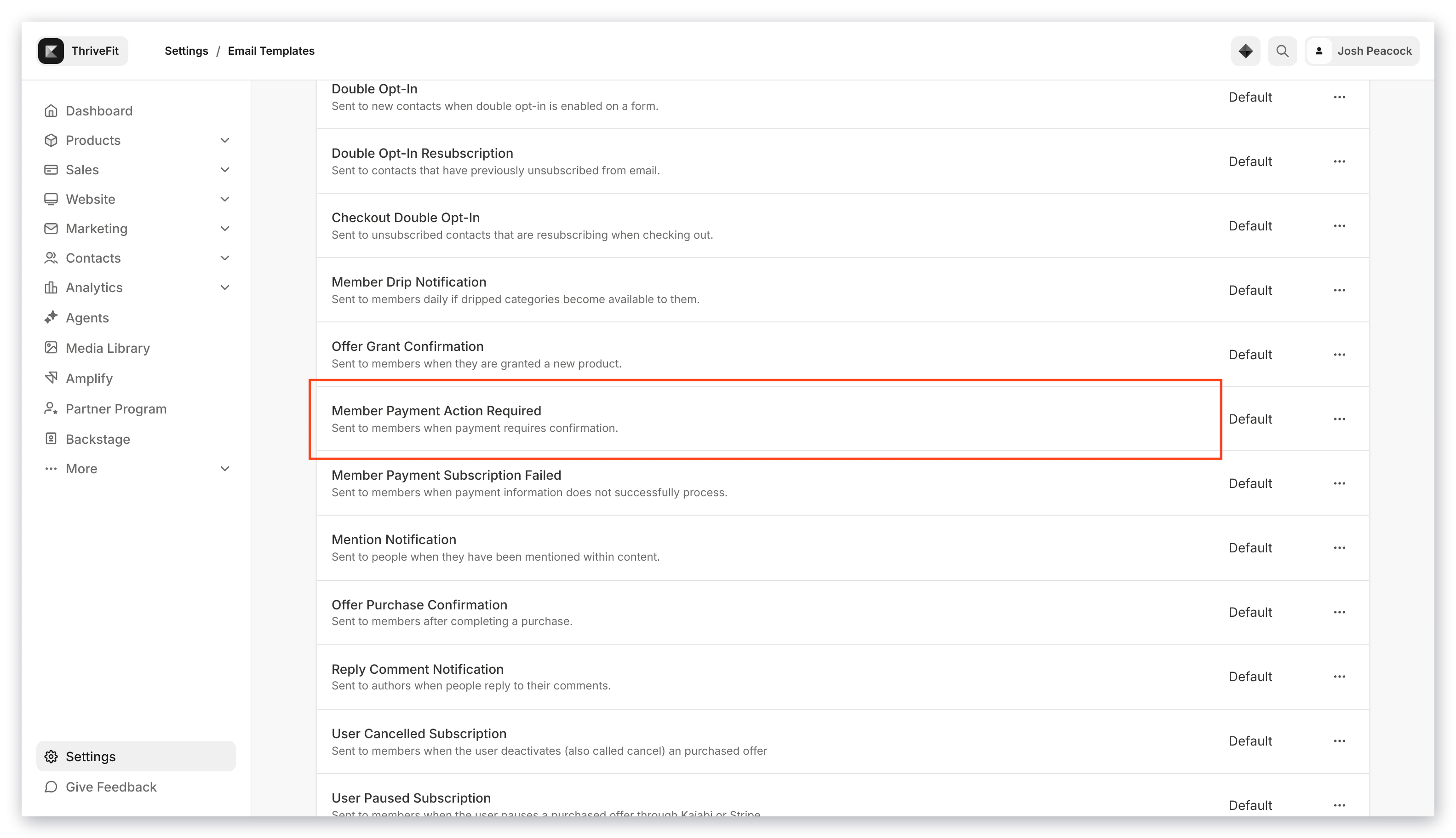Click the Dashboard home icon

(x=51, y=110)
